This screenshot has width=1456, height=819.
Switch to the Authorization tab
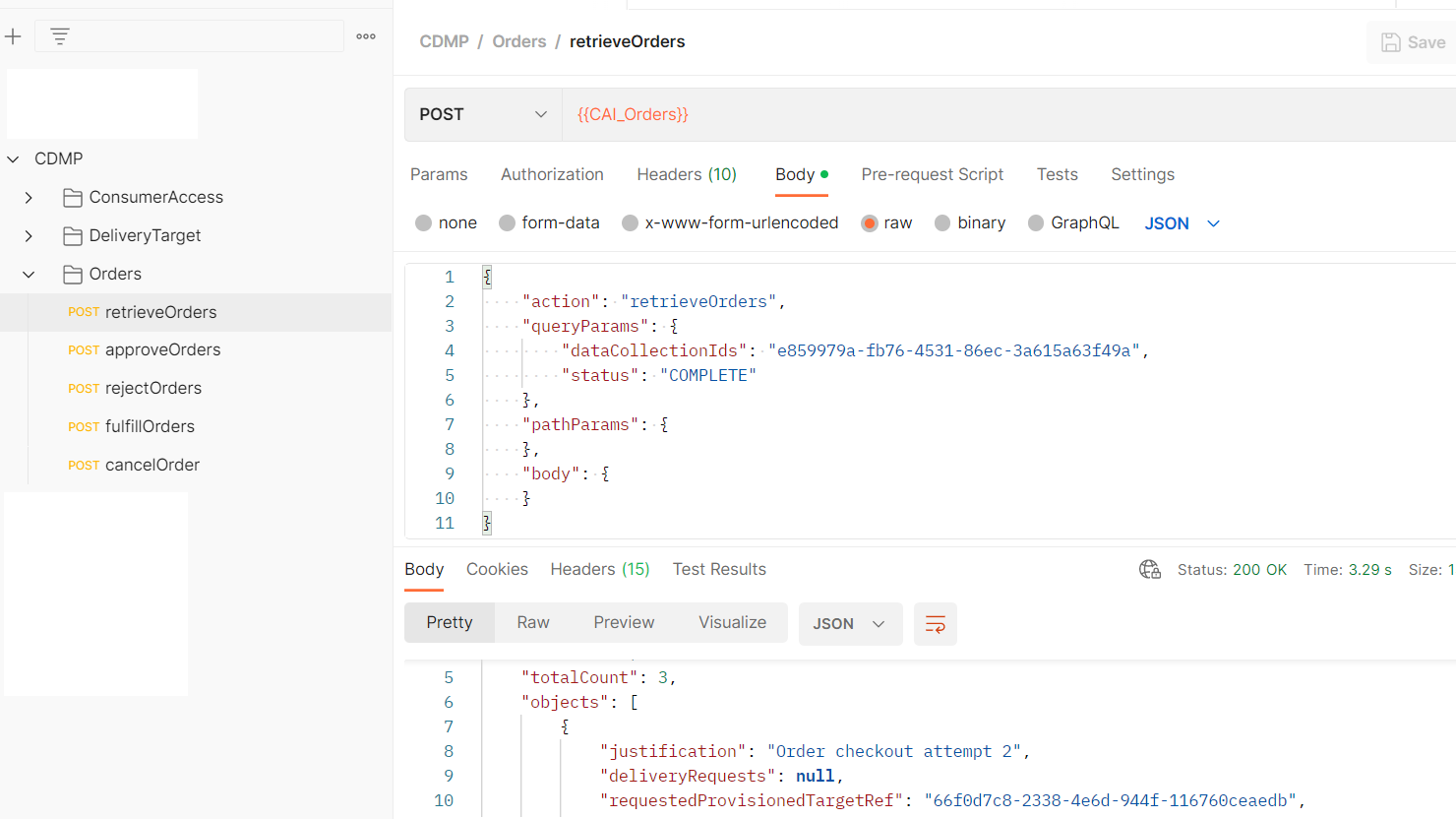(552, 174)
